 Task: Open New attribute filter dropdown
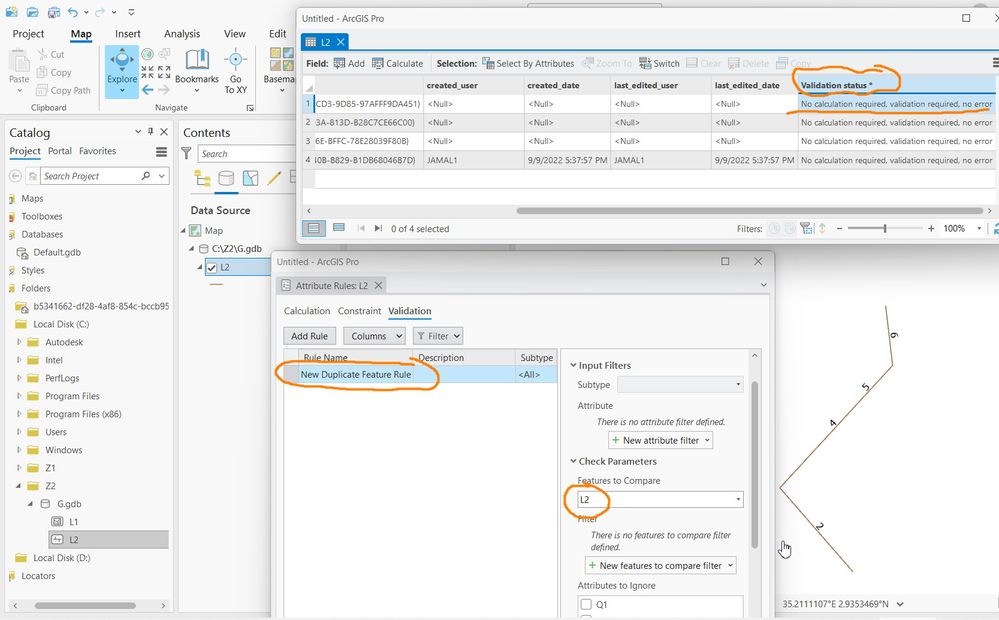click(661, 440)
